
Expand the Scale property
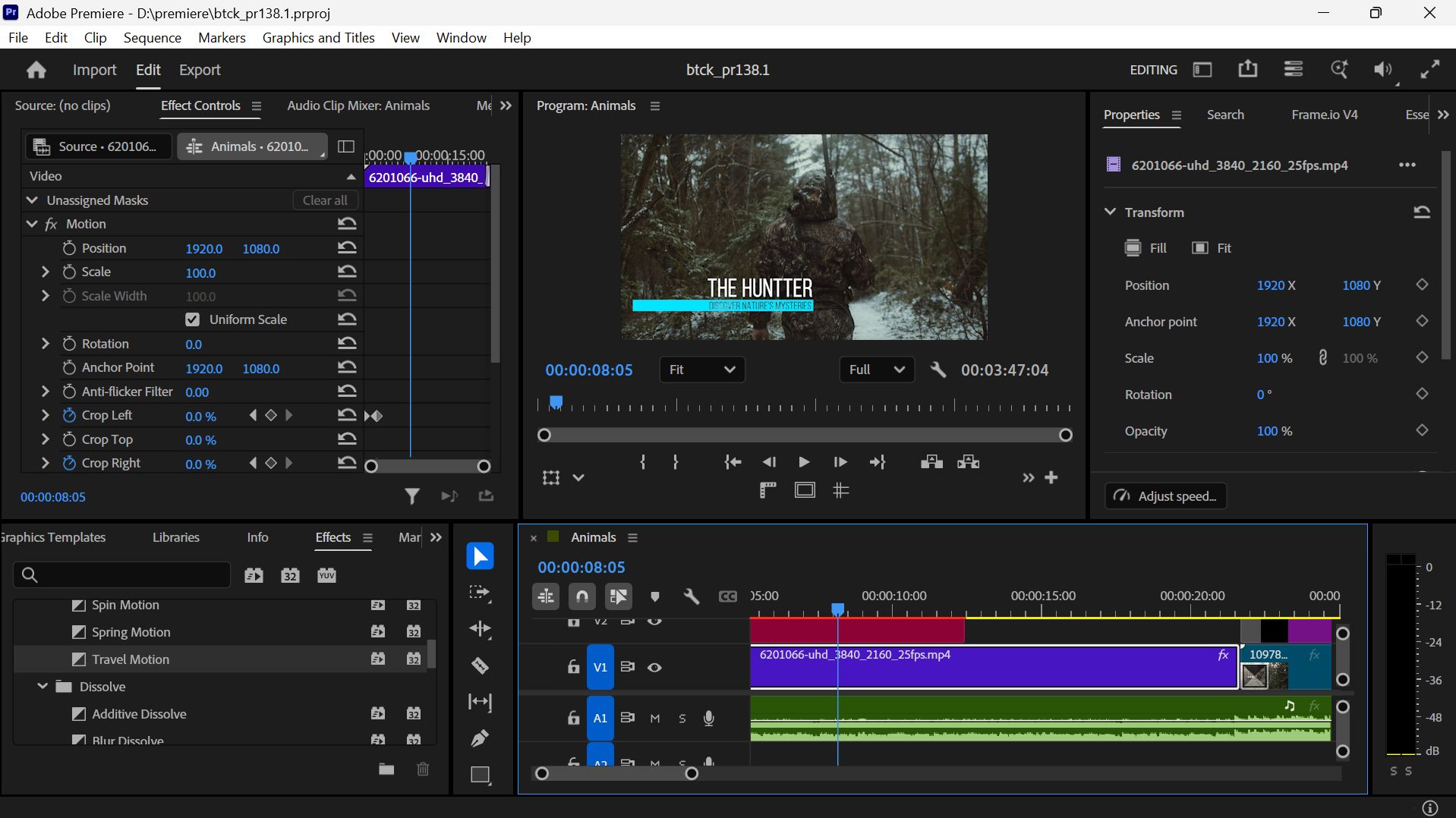45,272
